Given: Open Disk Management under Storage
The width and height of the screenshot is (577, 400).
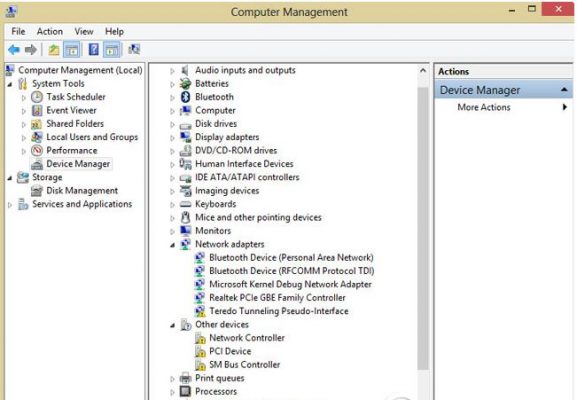Looking at the screenshot, I should tap(82, 190).
